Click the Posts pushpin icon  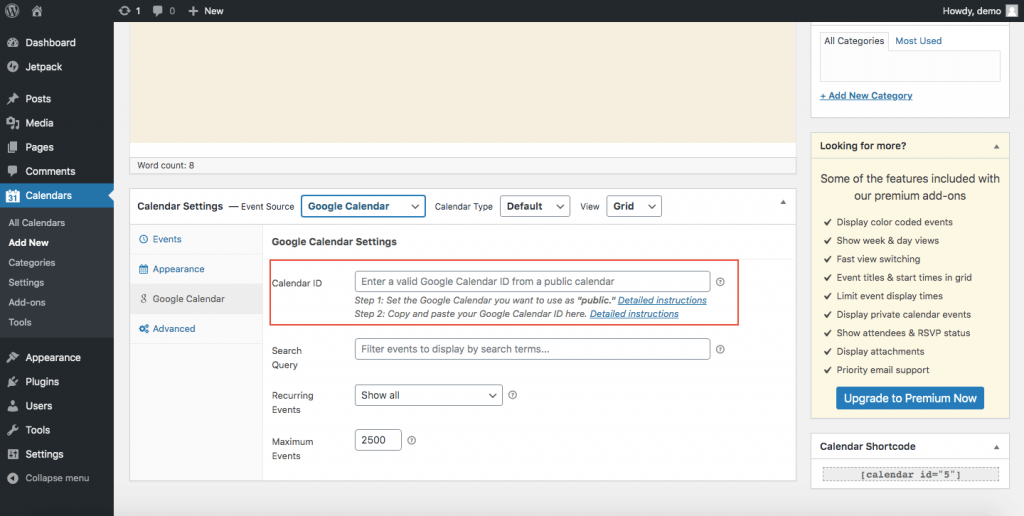point(12,99)
